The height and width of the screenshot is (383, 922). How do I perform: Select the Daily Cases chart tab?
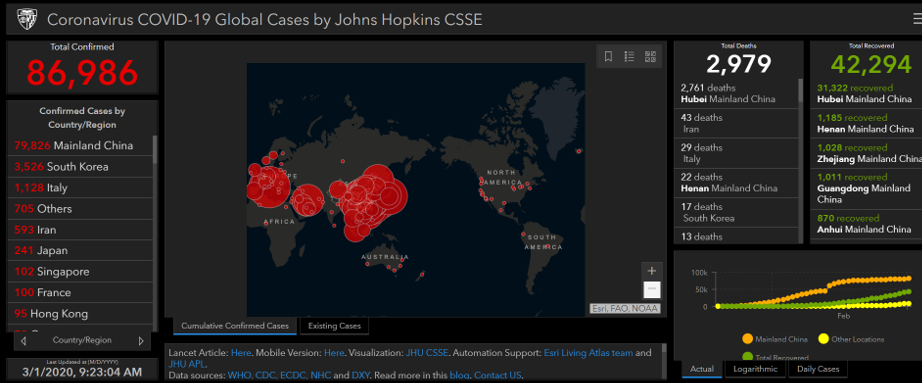click(818, 369)
